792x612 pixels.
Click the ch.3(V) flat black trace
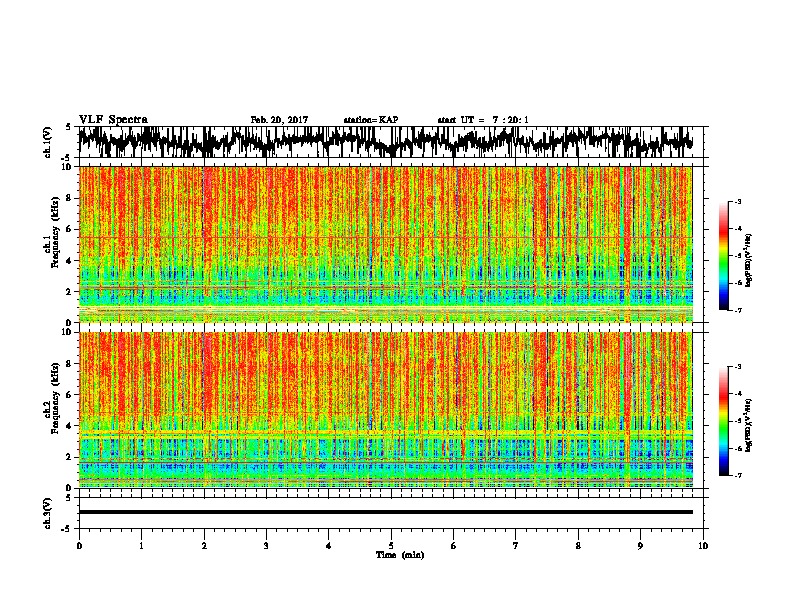pyautogui.click(x=386, y=512)
